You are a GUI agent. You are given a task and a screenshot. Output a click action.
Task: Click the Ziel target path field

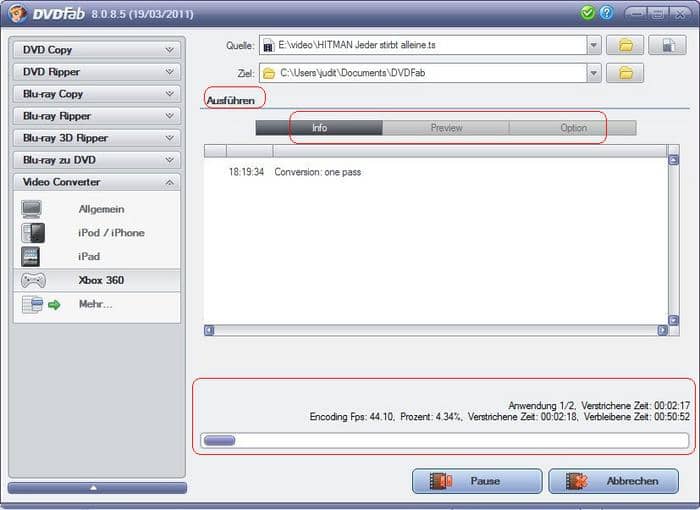coord(423,73)
